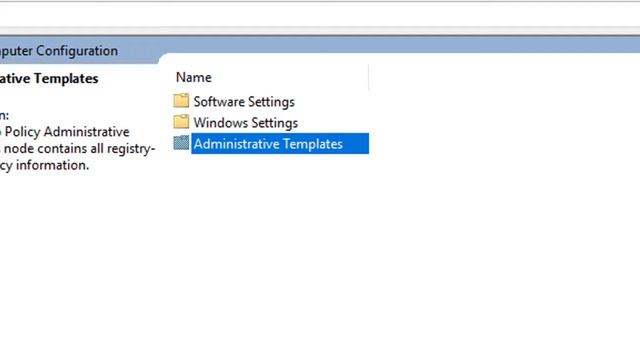Click the Administrative Templates folder icon
Image resolution: width=640 pixels, height=360 pixels.
[x=181, y=142]
